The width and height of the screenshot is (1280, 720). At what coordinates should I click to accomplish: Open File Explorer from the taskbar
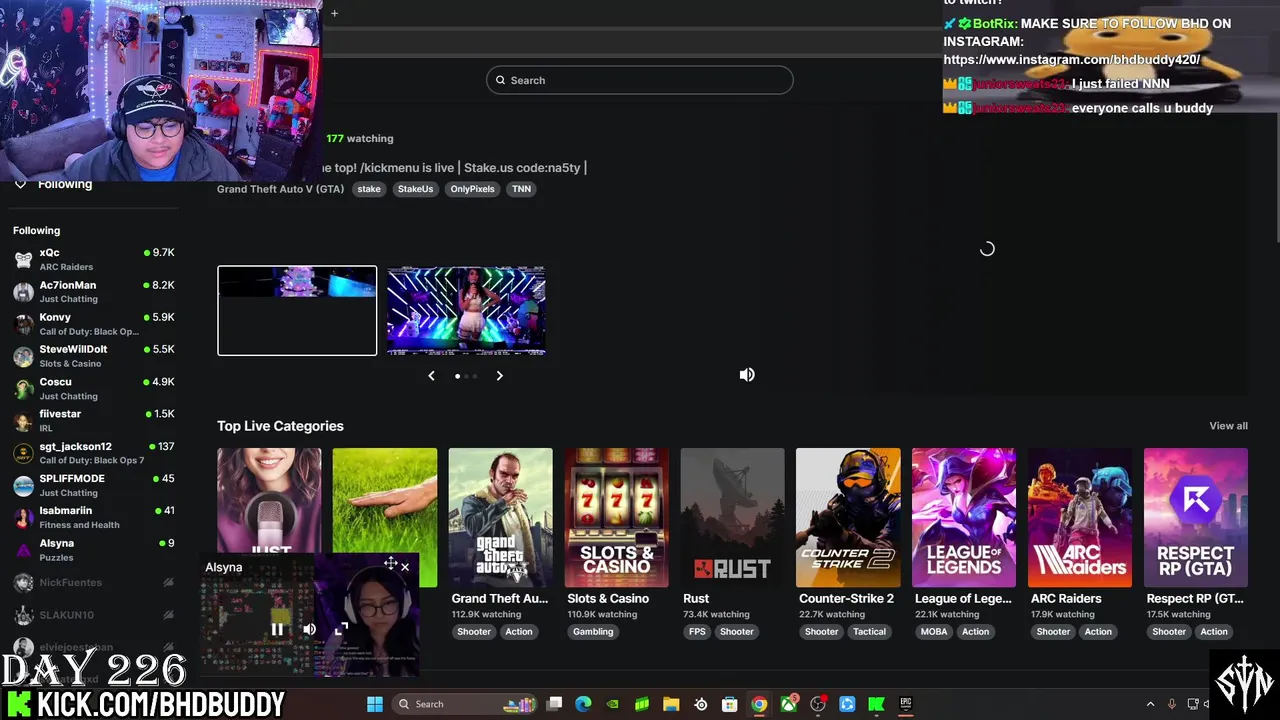[x=671, y=704]
